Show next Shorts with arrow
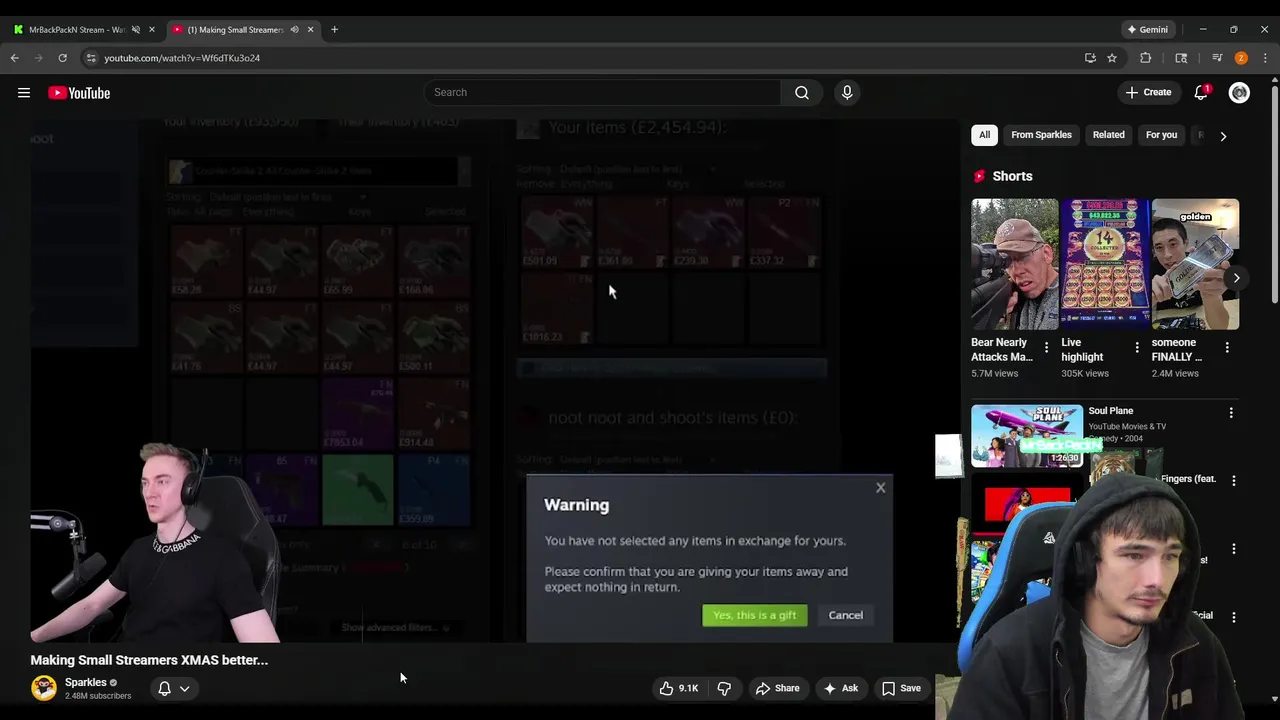The image size is (1280, 720). click(1237, 279)
